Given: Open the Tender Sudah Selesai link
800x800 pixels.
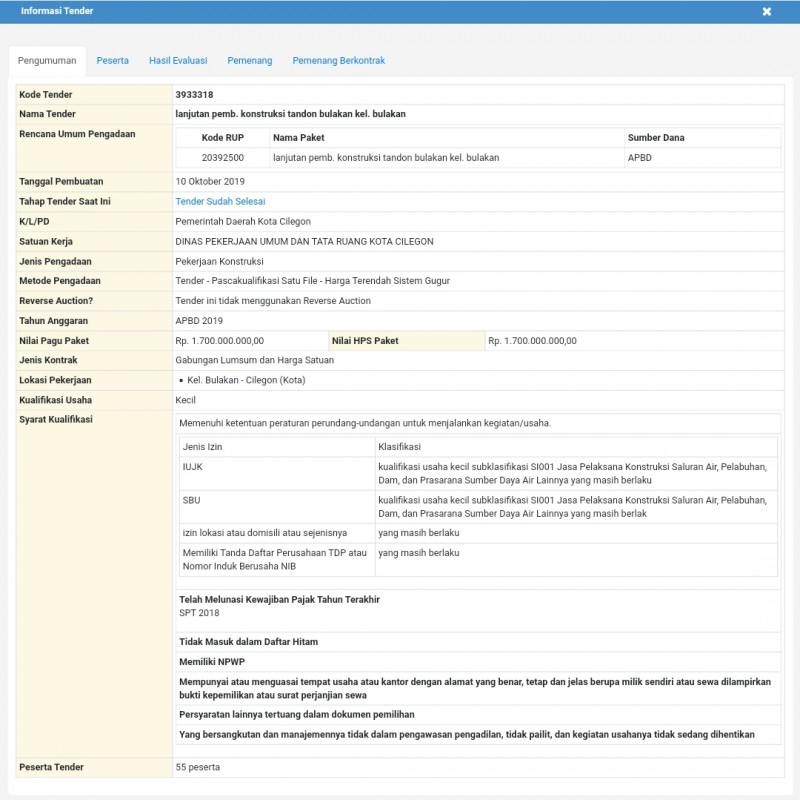Looking at the screenshot, I should tap(222, 201).
